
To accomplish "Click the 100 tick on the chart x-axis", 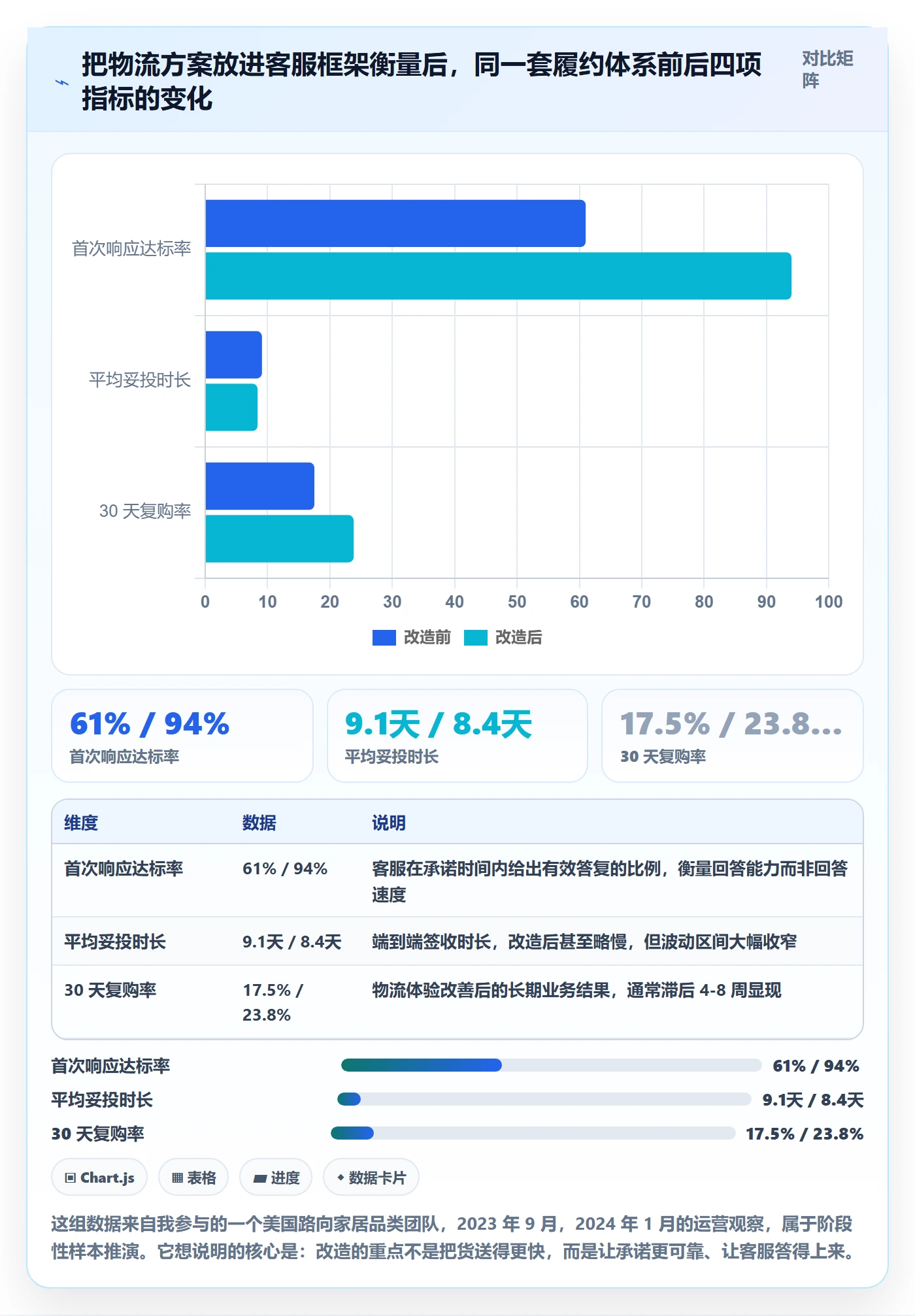I will (829, 602).
